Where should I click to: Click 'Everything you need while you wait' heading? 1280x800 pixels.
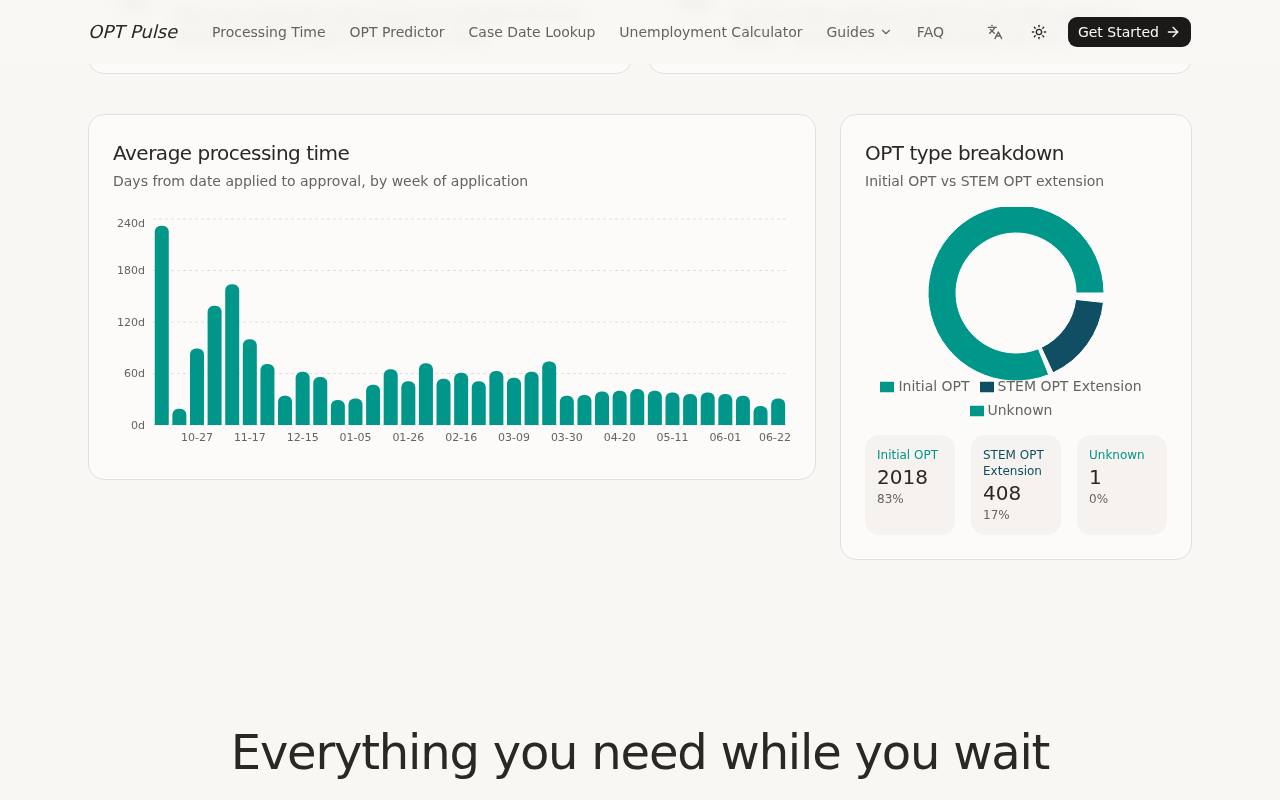640,753
